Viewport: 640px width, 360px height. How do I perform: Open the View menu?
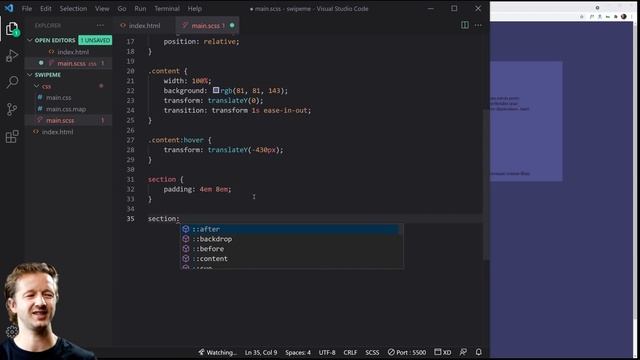pyautogui.click(x=102, y=9)
